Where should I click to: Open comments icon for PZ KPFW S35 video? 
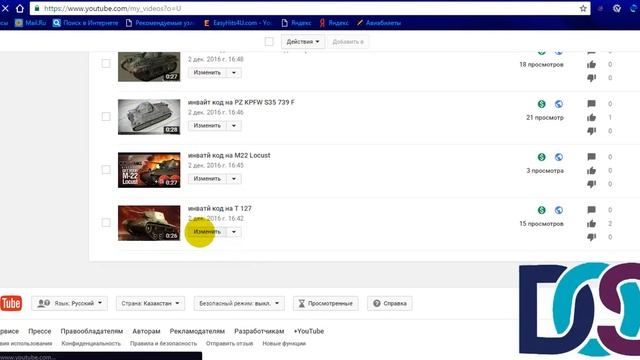tap(591, 104)
